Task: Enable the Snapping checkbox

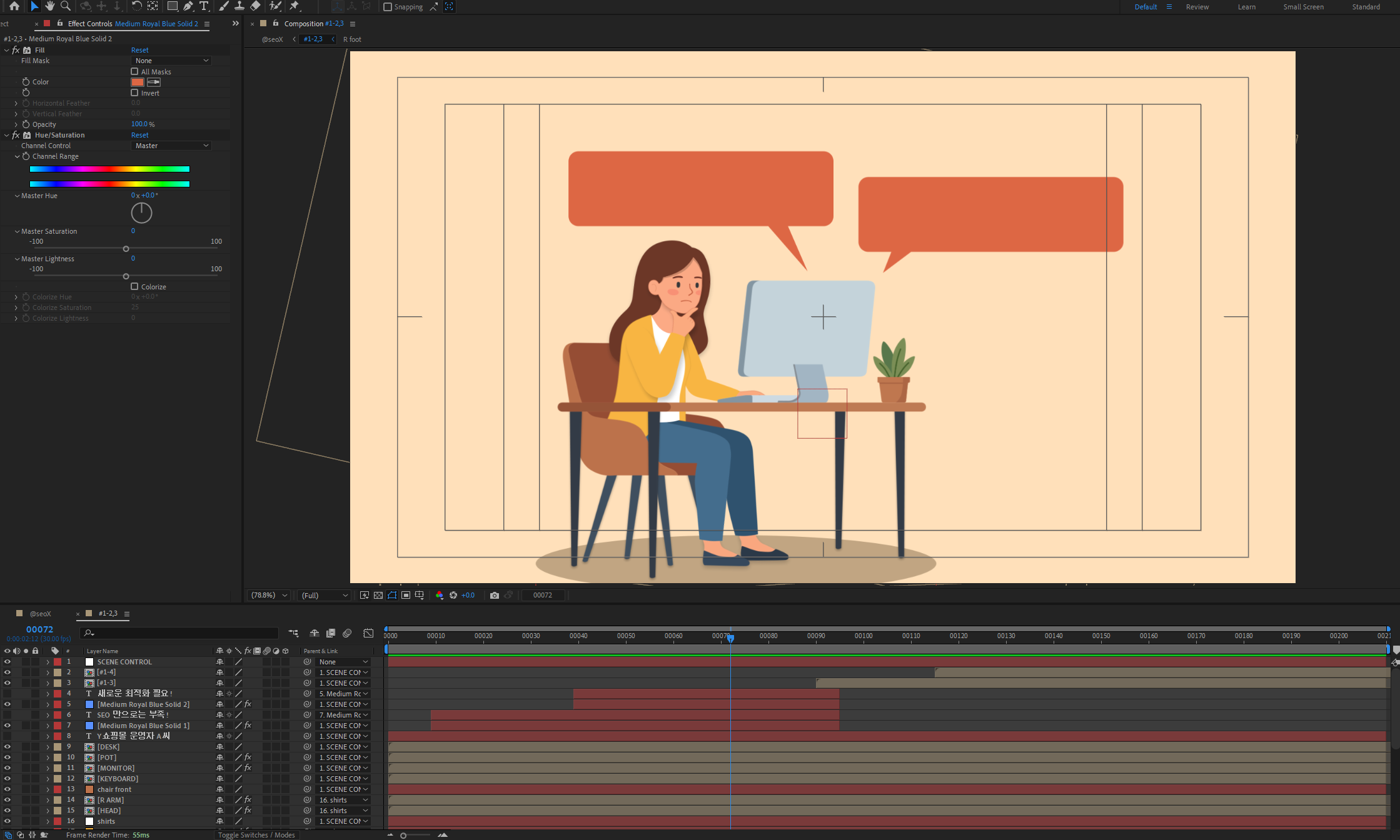Action: coord(388,7)
